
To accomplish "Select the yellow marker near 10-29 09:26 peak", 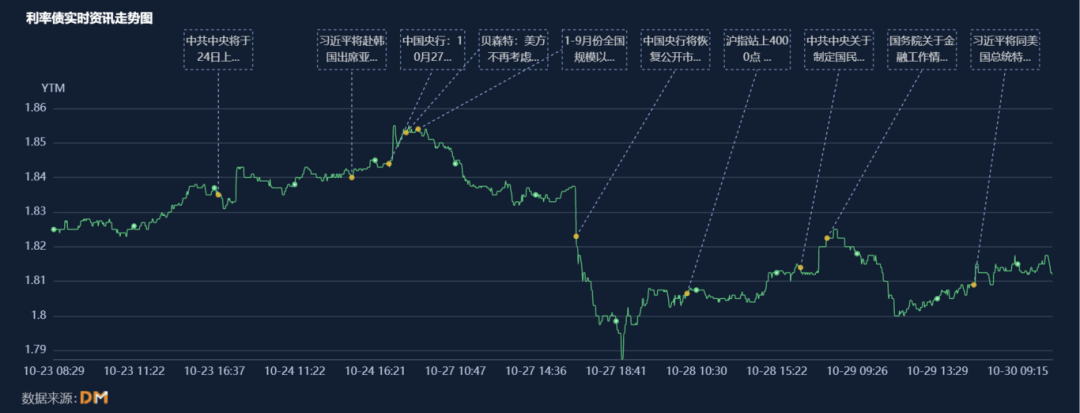I will [x=827, y=238].
